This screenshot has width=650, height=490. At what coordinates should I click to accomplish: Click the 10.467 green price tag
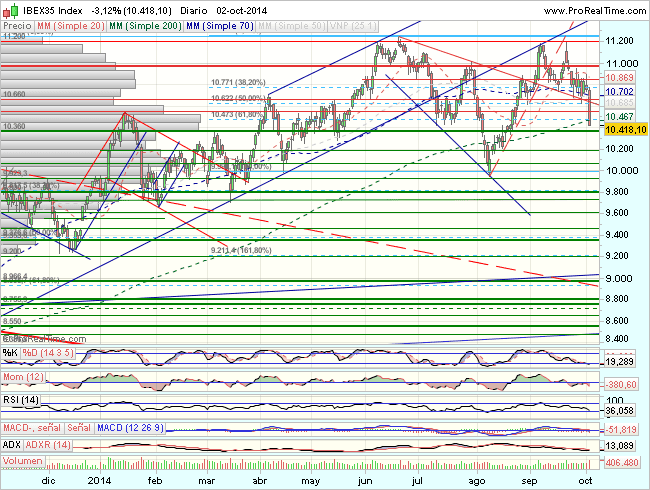[x=619, y=116]
